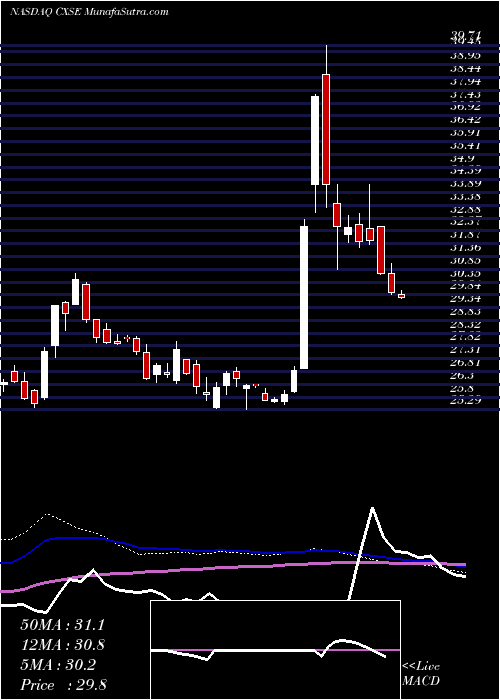Select the 25.8 price axis label

coord(463,389)
